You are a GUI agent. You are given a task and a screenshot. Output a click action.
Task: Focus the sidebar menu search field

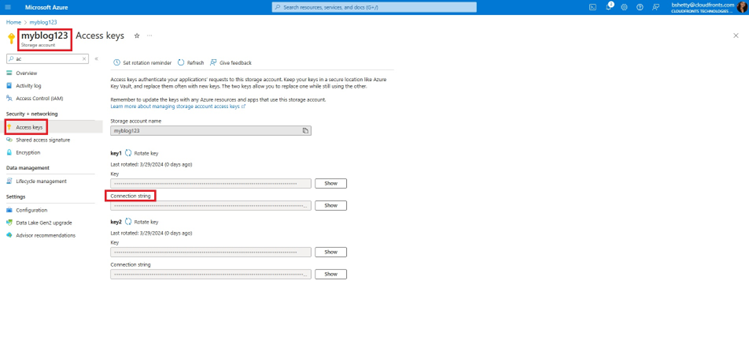click(x=47, y=58)
